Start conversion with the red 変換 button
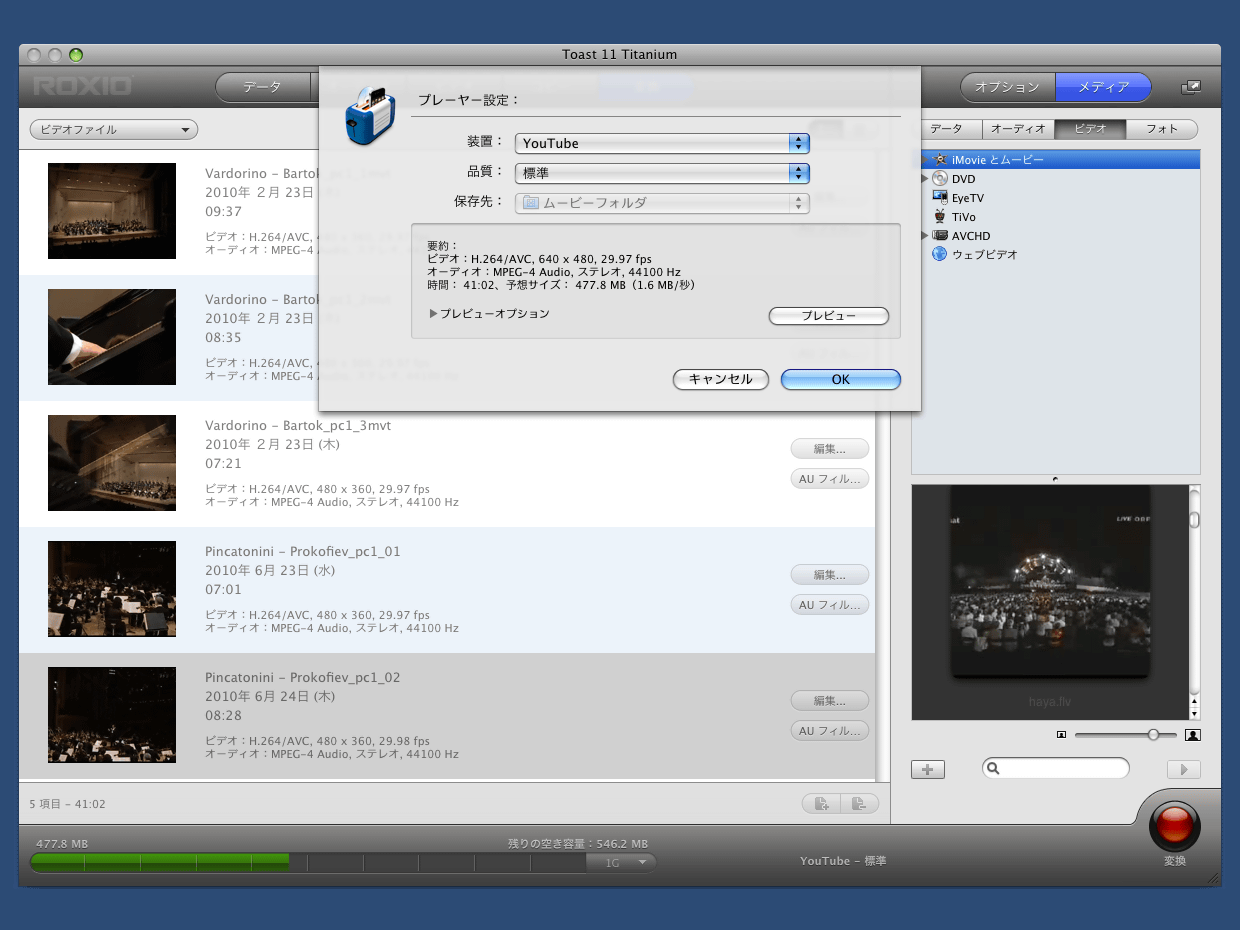The image size is (1240, 930). click(1174, 826)
